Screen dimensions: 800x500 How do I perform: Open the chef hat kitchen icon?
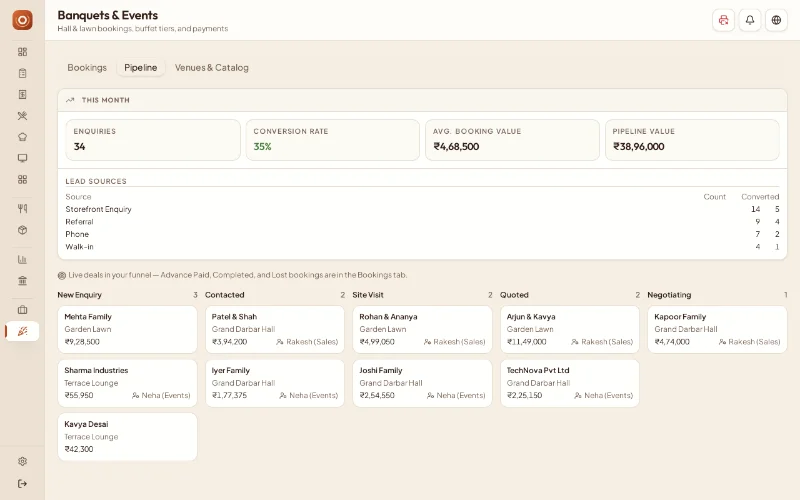point(22,137)
